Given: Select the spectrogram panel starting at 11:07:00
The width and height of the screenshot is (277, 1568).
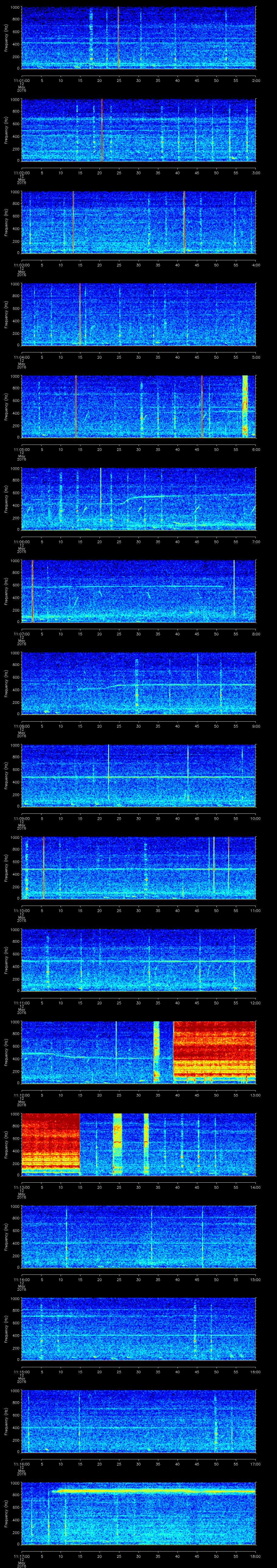Looking at the screenshot, I should click(138, 591).
